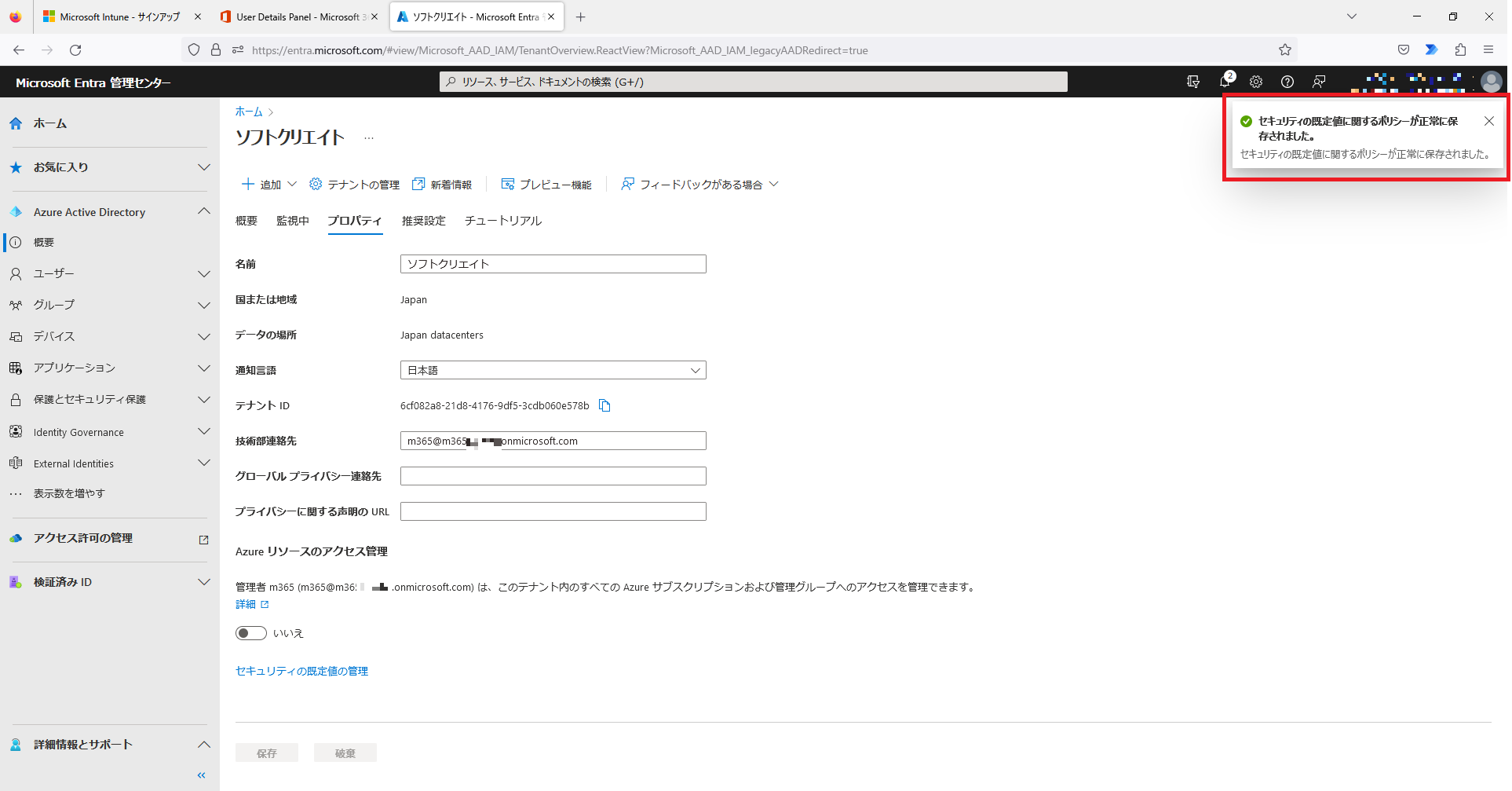Expand the 検証済み ID section
This screenshot has height=791, width=1512.
point(204,582)
